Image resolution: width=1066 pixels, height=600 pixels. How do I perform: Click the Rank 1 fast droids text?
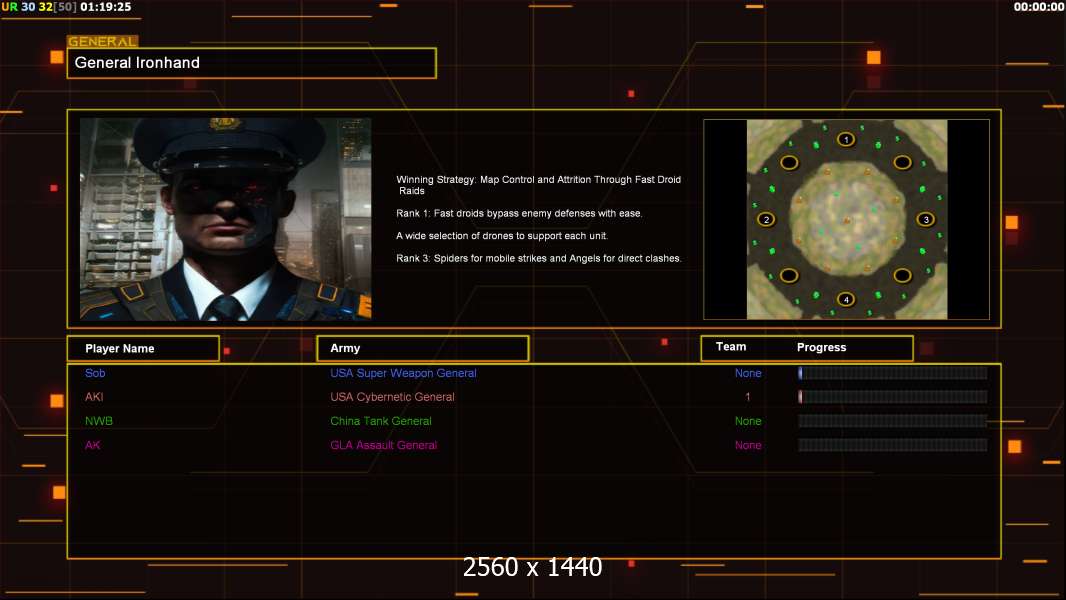[519, 213]
